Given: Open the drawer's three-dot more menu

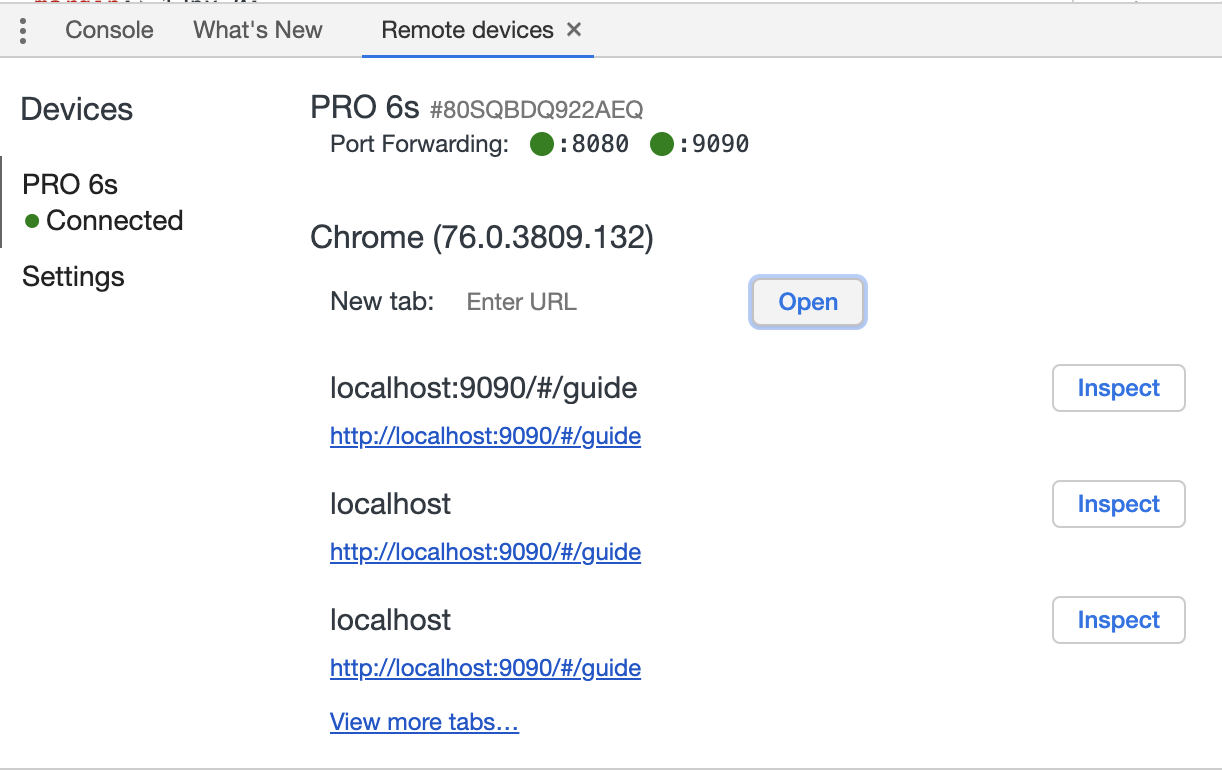Looking at the screenshot, I should [23, 30].
